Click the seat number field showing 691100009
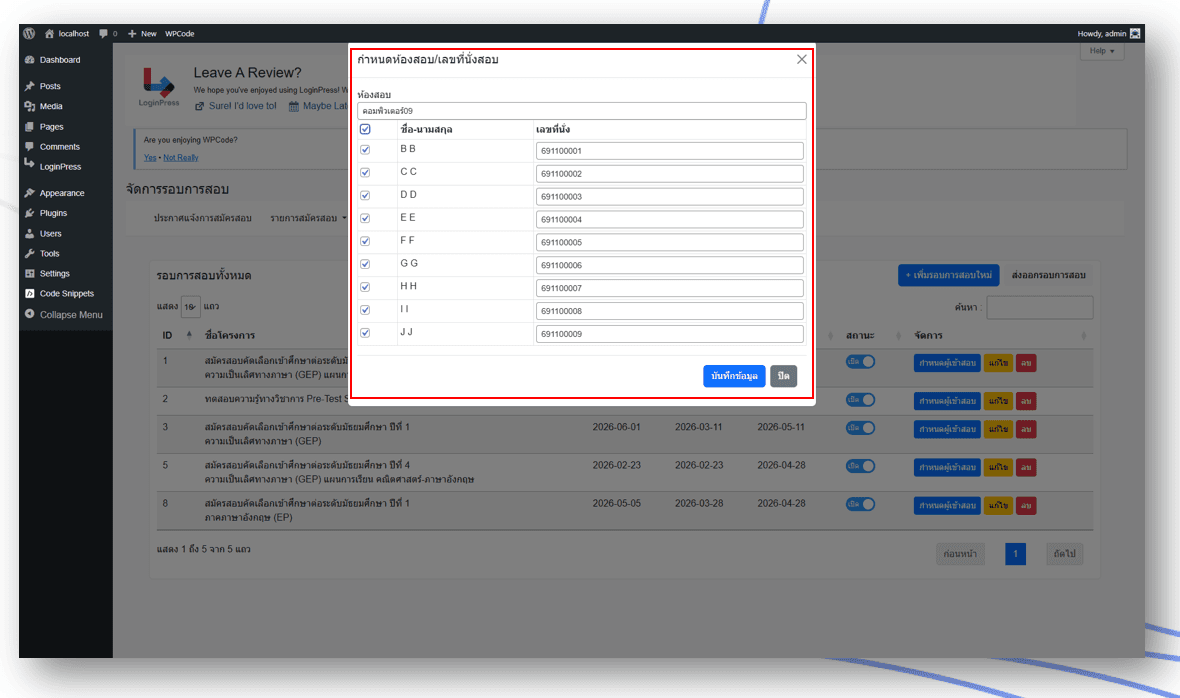The height and width of the screenshot is (698, 1180). 670,334
